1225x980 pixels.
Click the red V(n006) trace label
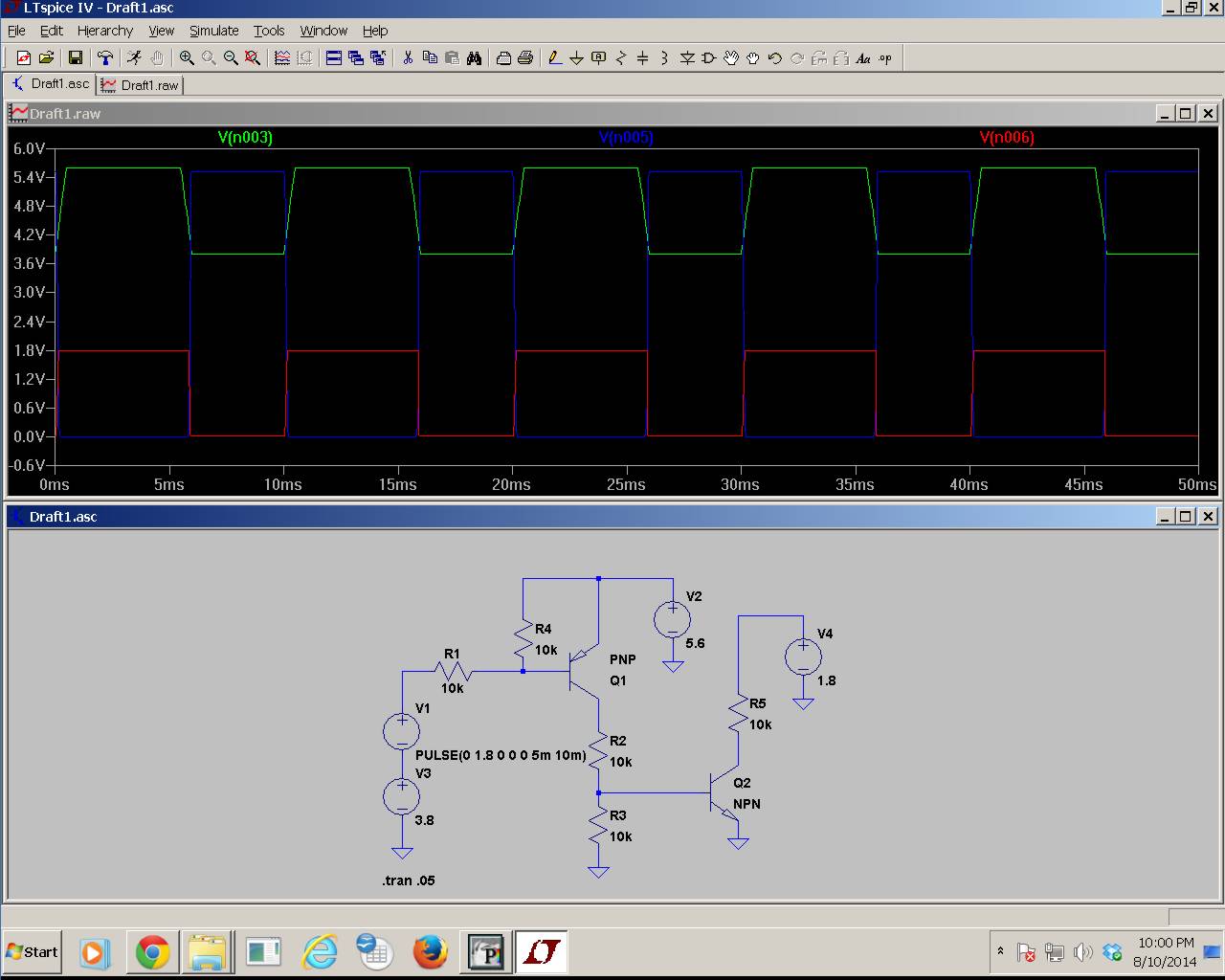tap(1007, 138)
